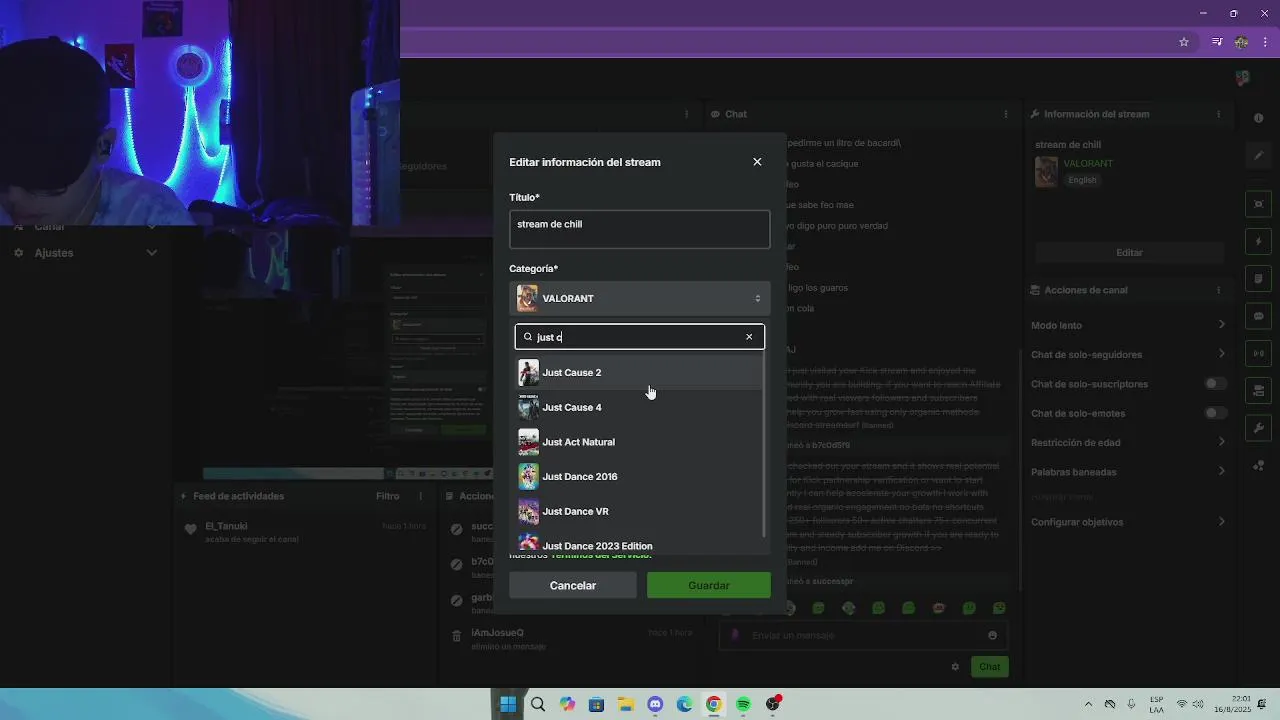Clear the category search text
The height and width of the screenshot is (720, 1280).
tap(749, 337)
